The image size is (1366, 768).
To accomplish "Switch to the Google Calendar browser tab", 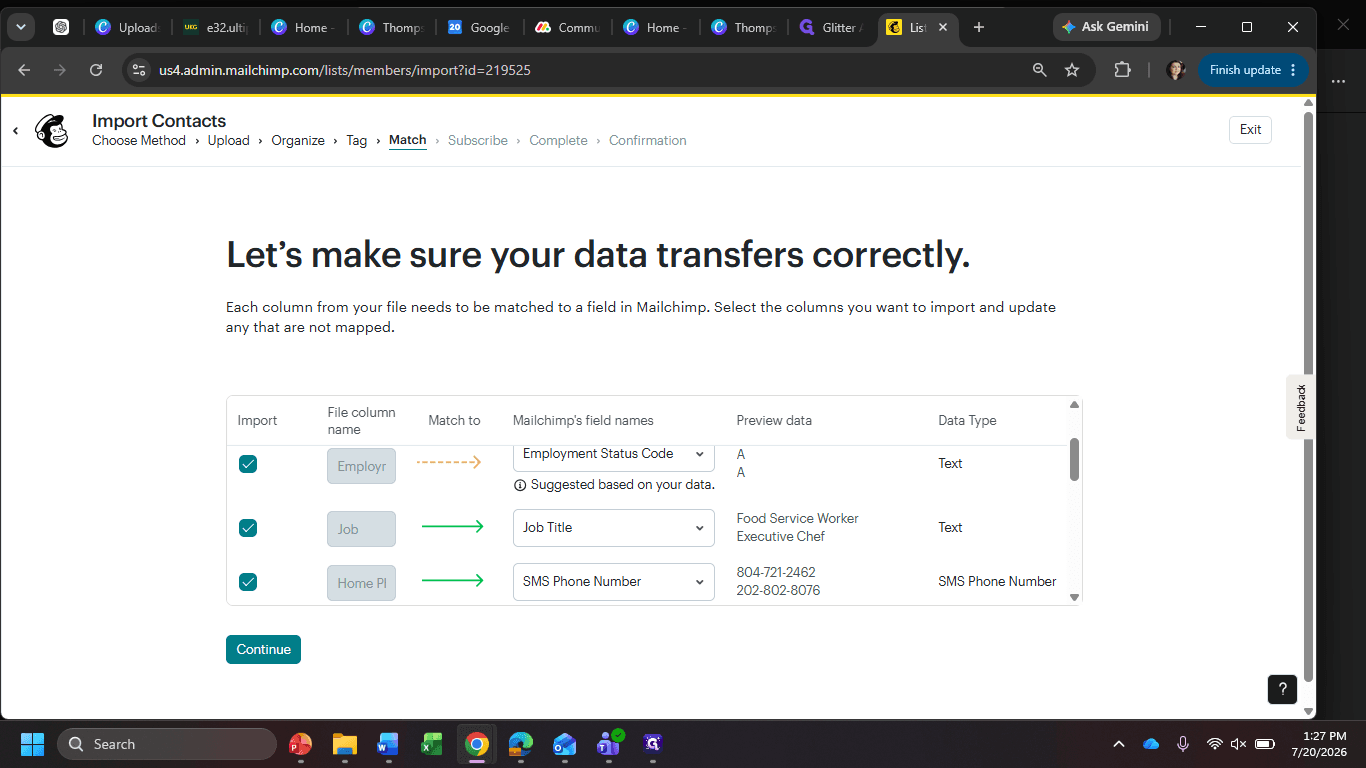I will tap(479, 28).
